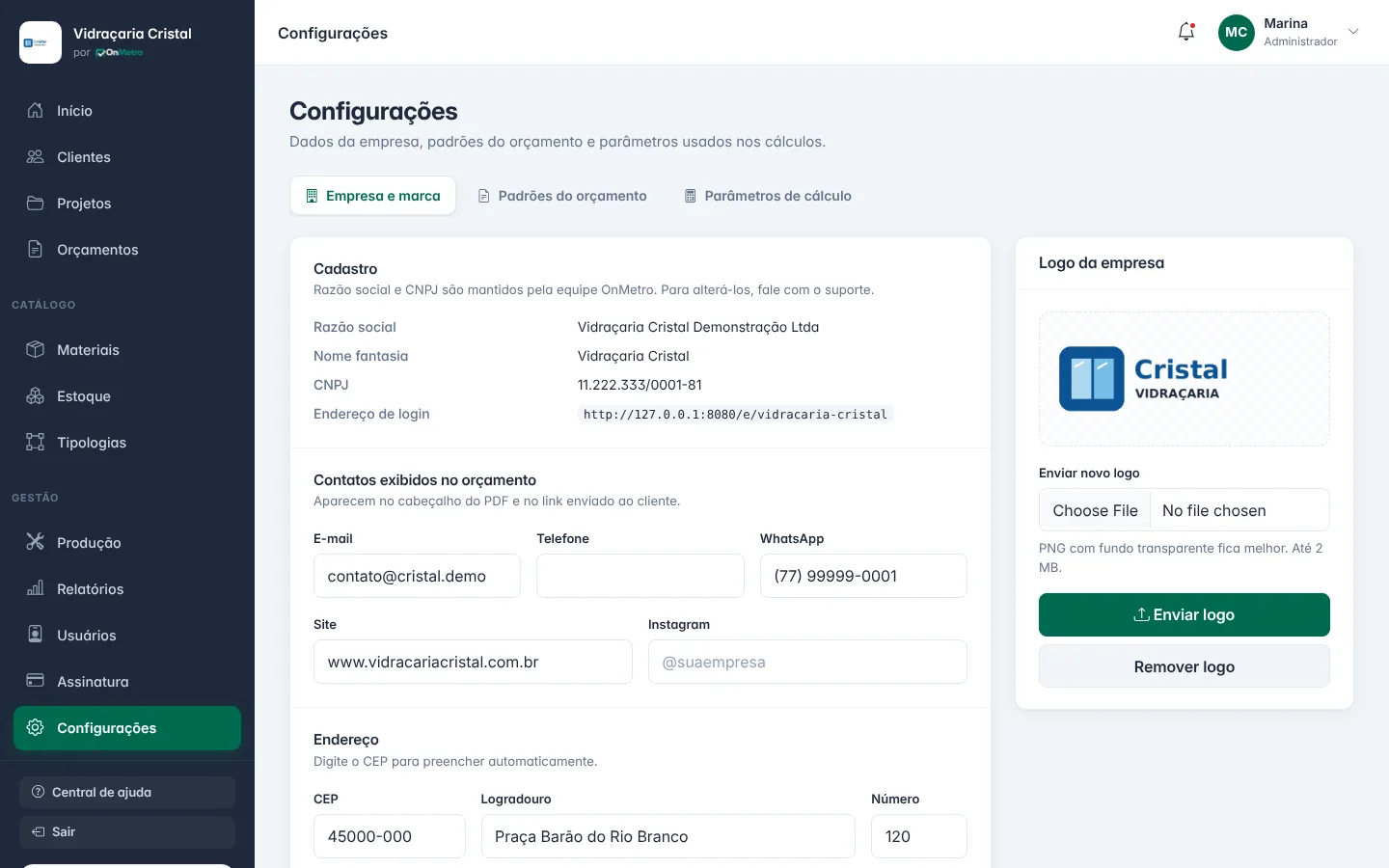Expand the Marina user menu chevron
Image resolution: width=1389 pixels, height=868 pixels.
(x=1353, y=32)
